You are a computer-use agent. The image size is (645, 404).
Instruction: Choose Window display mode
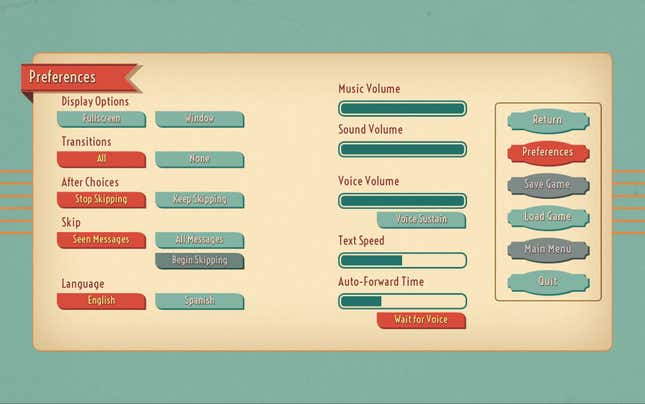point(200,119)
